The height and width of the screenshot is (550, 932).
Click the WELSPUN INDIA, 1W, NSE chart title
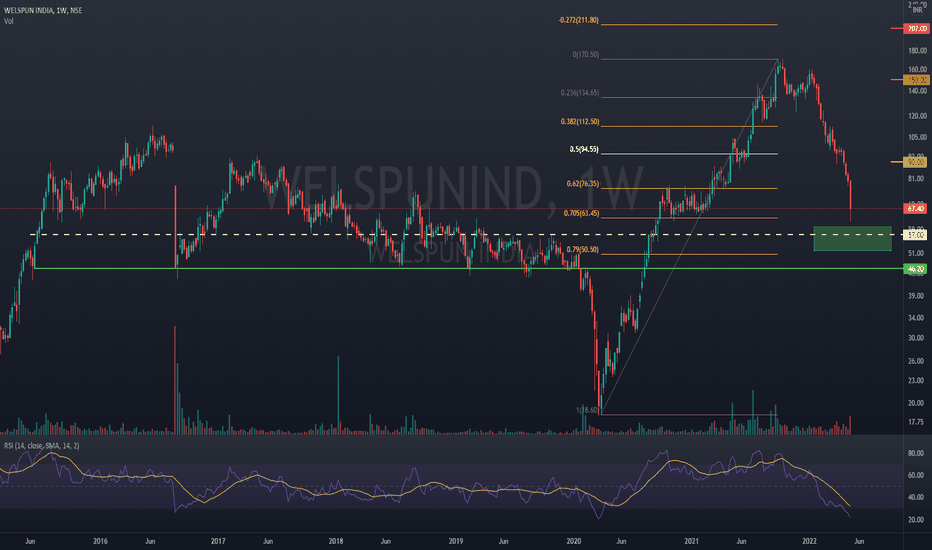coord(43,11)
